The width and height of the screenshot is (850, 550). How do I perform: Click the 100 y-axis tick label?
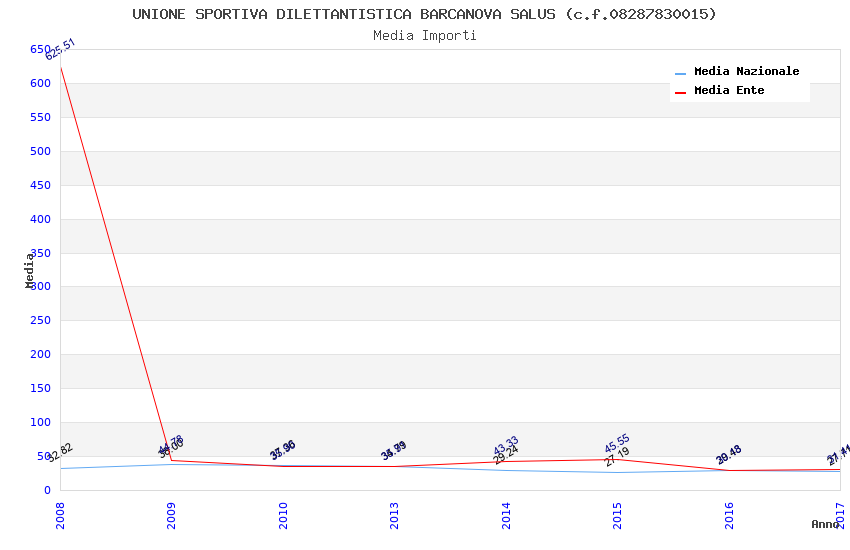click(41, 422)
